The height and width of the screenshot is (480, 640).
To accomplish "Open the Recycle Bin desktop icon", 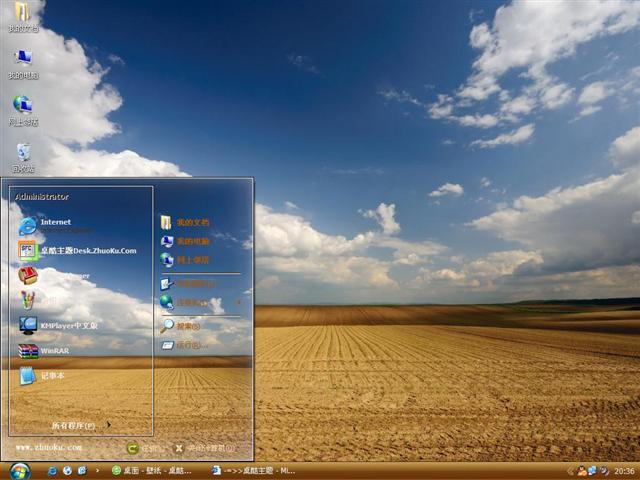I will pyautogui.click(x=22, y=153).
